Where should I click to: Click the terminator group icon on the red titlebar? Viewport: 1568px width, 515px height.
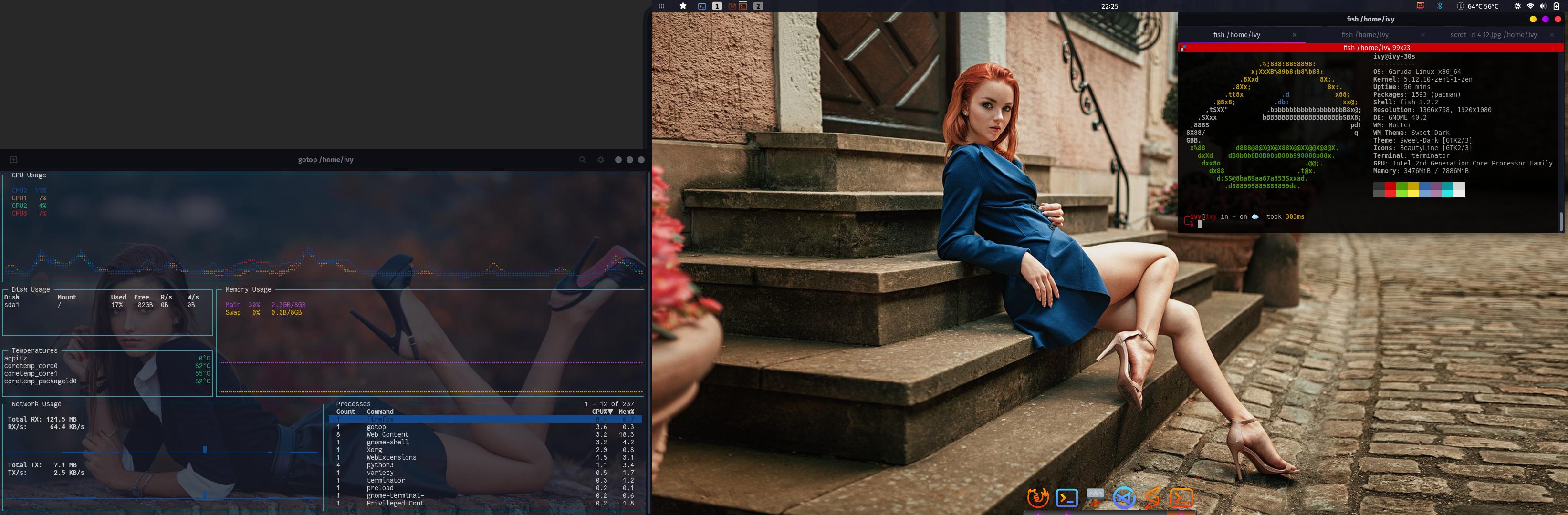coord(1183,47)
